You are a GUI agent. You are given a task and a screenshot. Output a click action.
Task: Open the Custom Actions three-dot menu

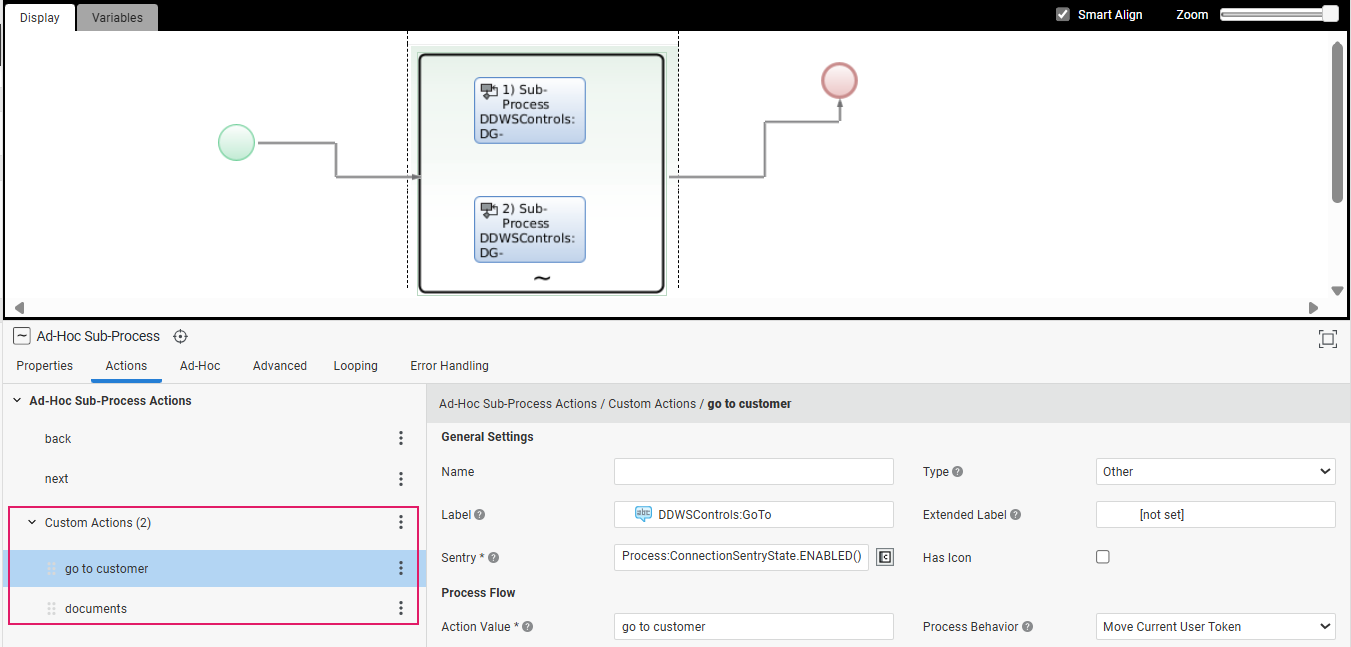(401, 523)
